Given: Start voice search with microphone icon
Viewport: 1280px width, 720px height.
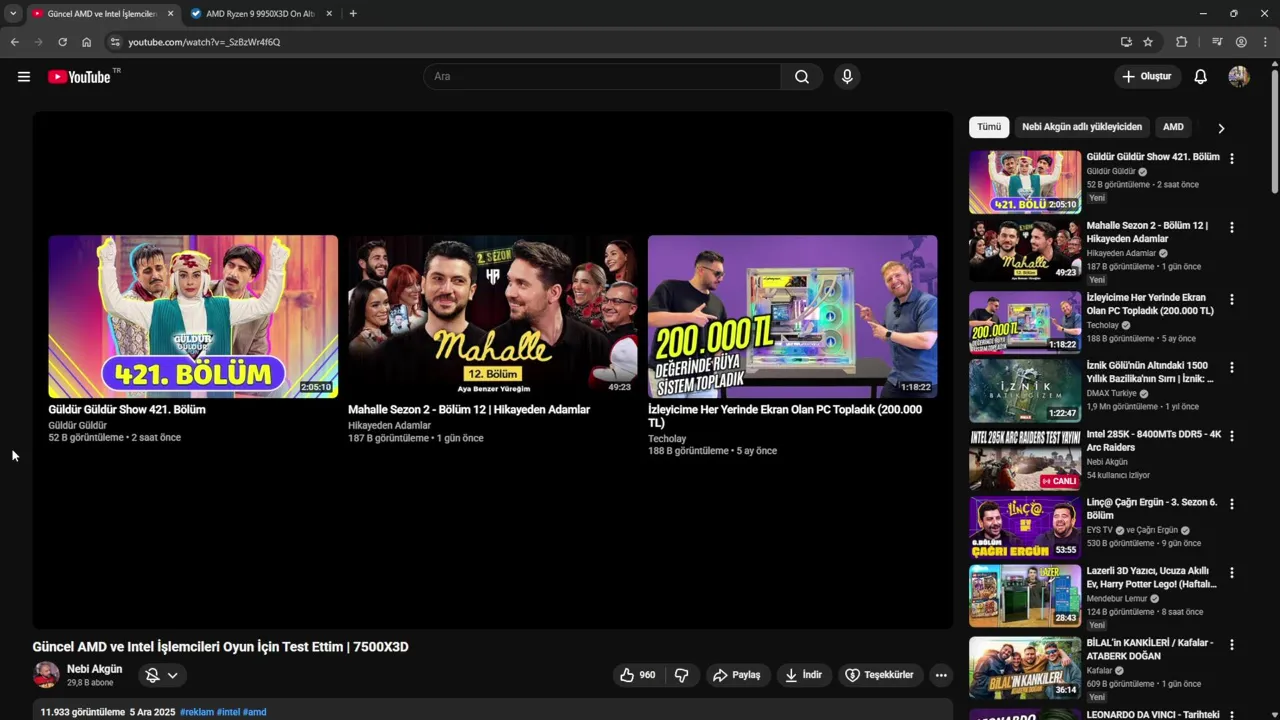Looking at the screenshot, I should [x=847, y=77].
